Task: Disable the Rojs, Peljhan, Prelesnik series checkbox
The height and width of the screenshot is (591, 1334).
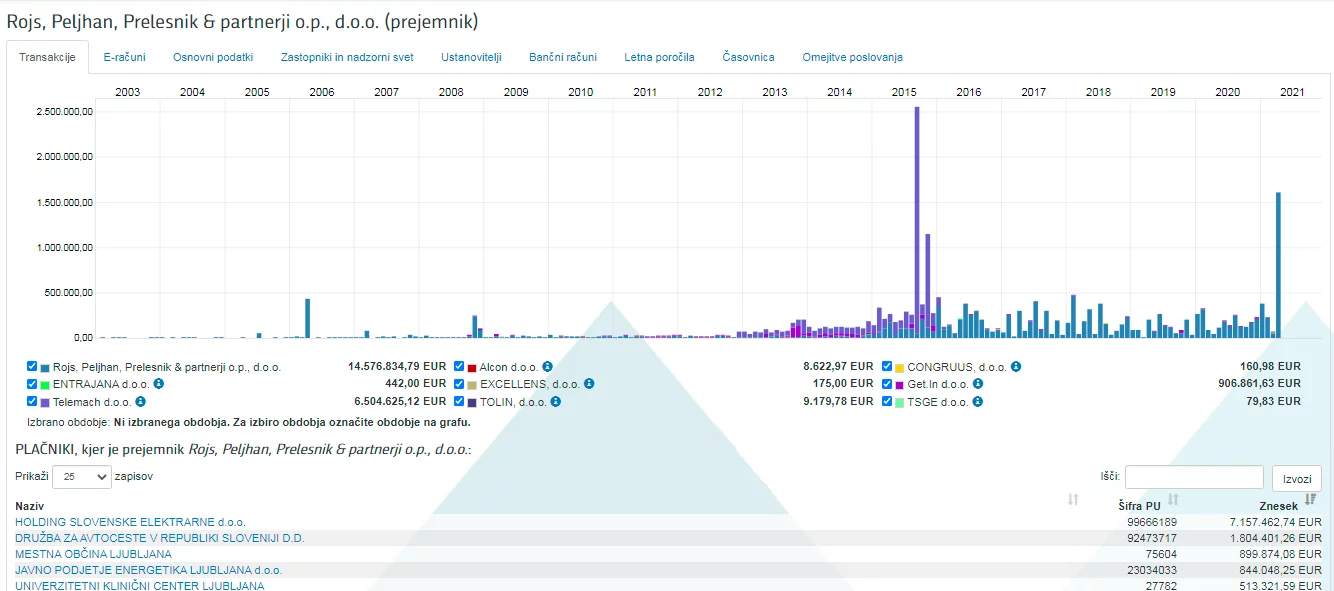Action: point(33,366)
